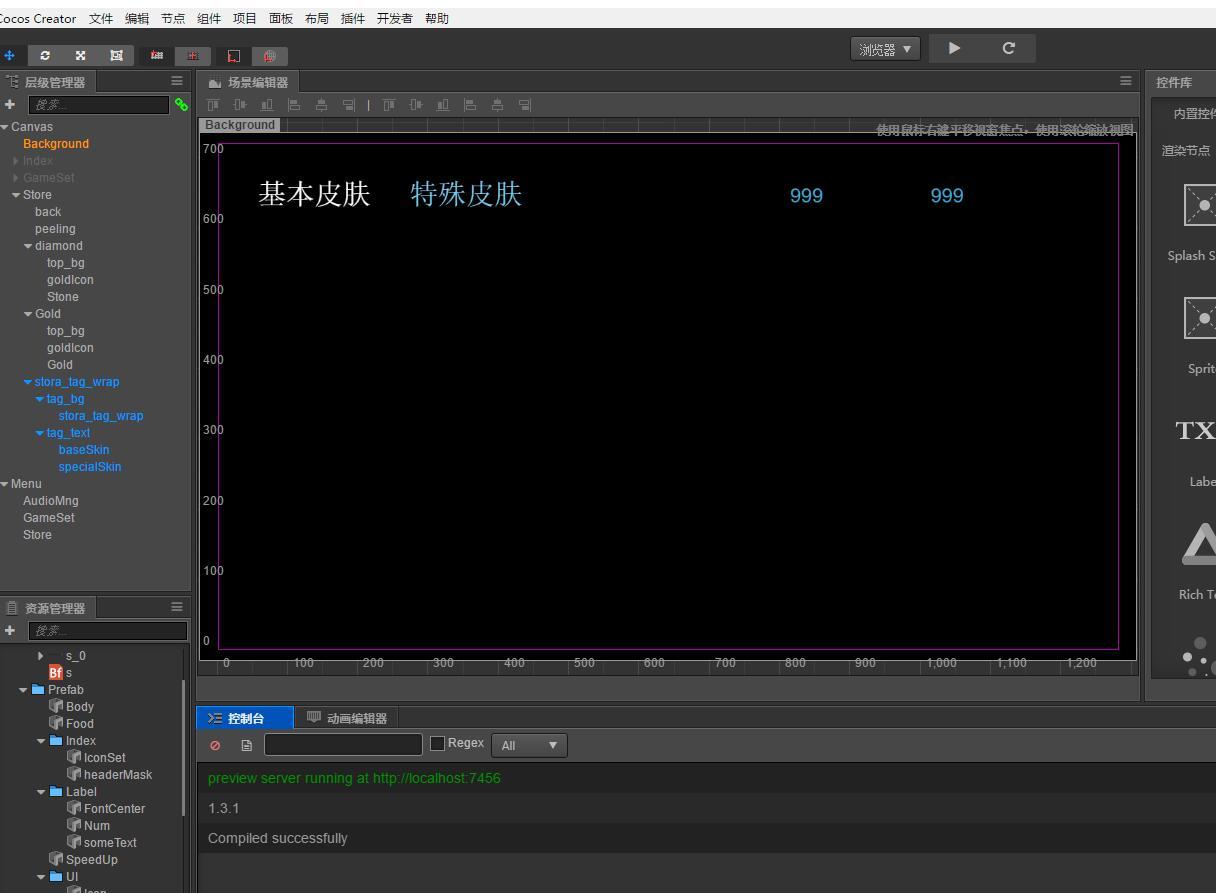Open the 文件 menu
Screen dimensions: 1216x893
tap(101, 18)
